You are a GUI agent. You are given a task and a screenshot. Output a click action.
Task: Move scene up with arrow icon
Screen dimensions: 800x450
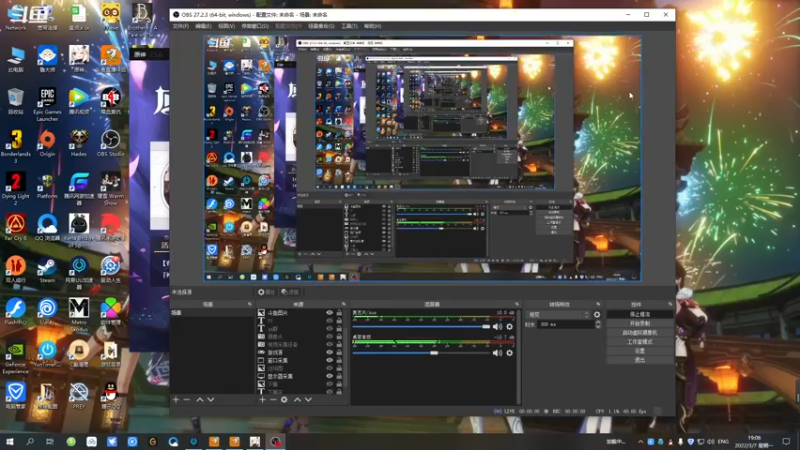click(x=200, y=399)
